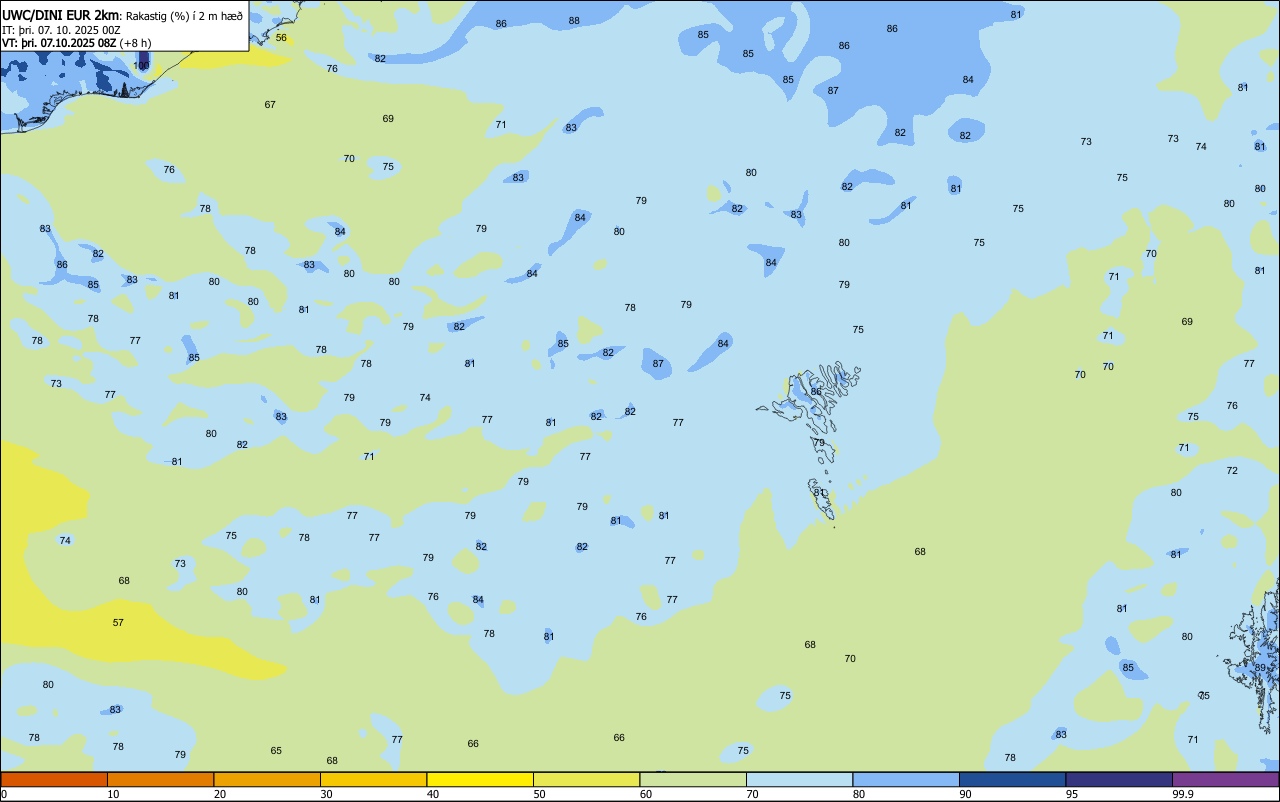Click the legend tick label "0"
This screenshot has width=1280, height=802.
4,794
